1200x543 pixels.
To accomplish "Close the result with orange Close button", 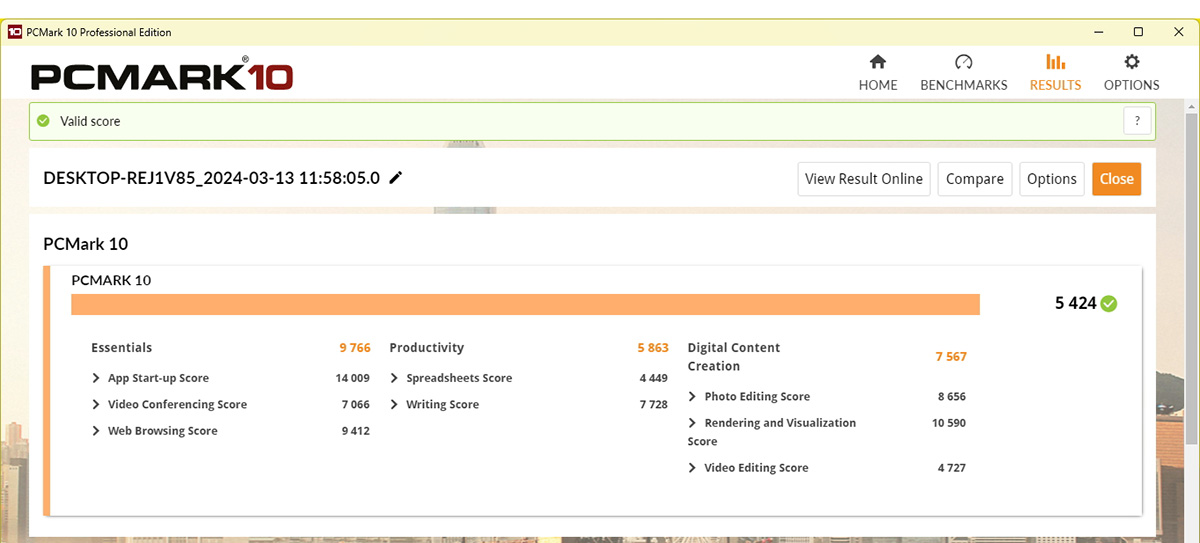I will (1116, 179).
